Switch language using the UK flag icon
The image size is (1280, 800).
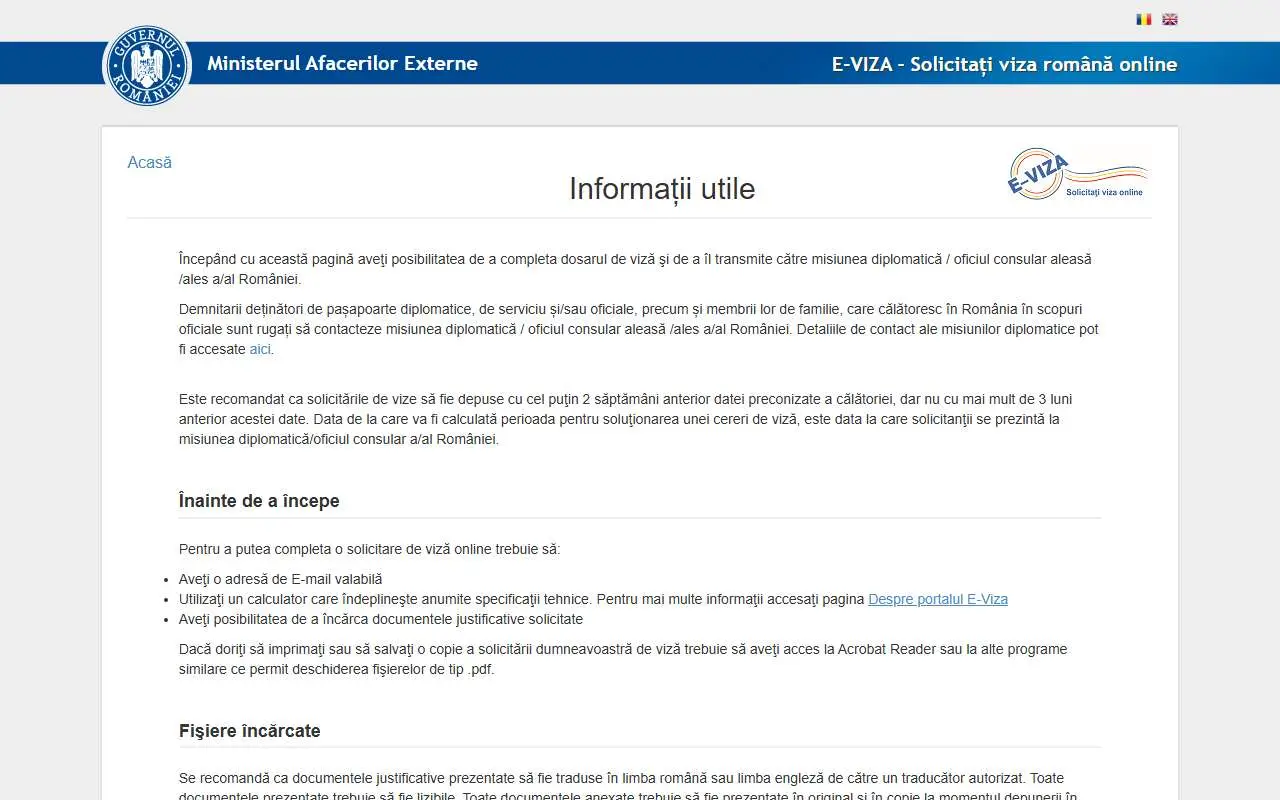tap(1170, 19)
